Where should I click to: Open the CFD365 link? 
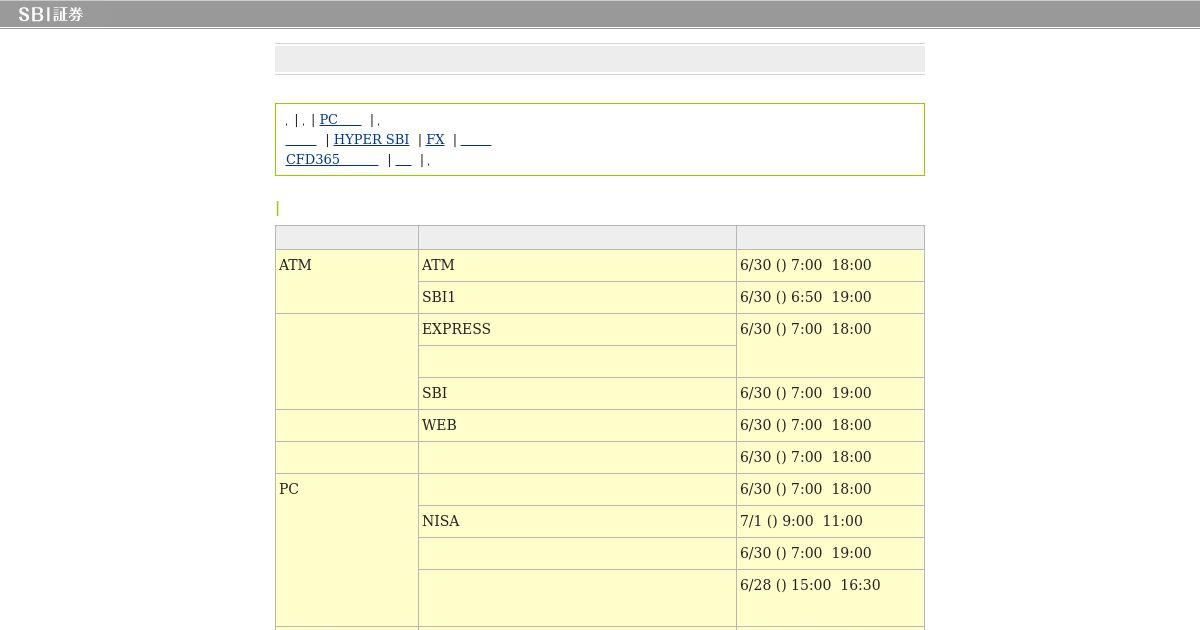(x=332, y=159)
